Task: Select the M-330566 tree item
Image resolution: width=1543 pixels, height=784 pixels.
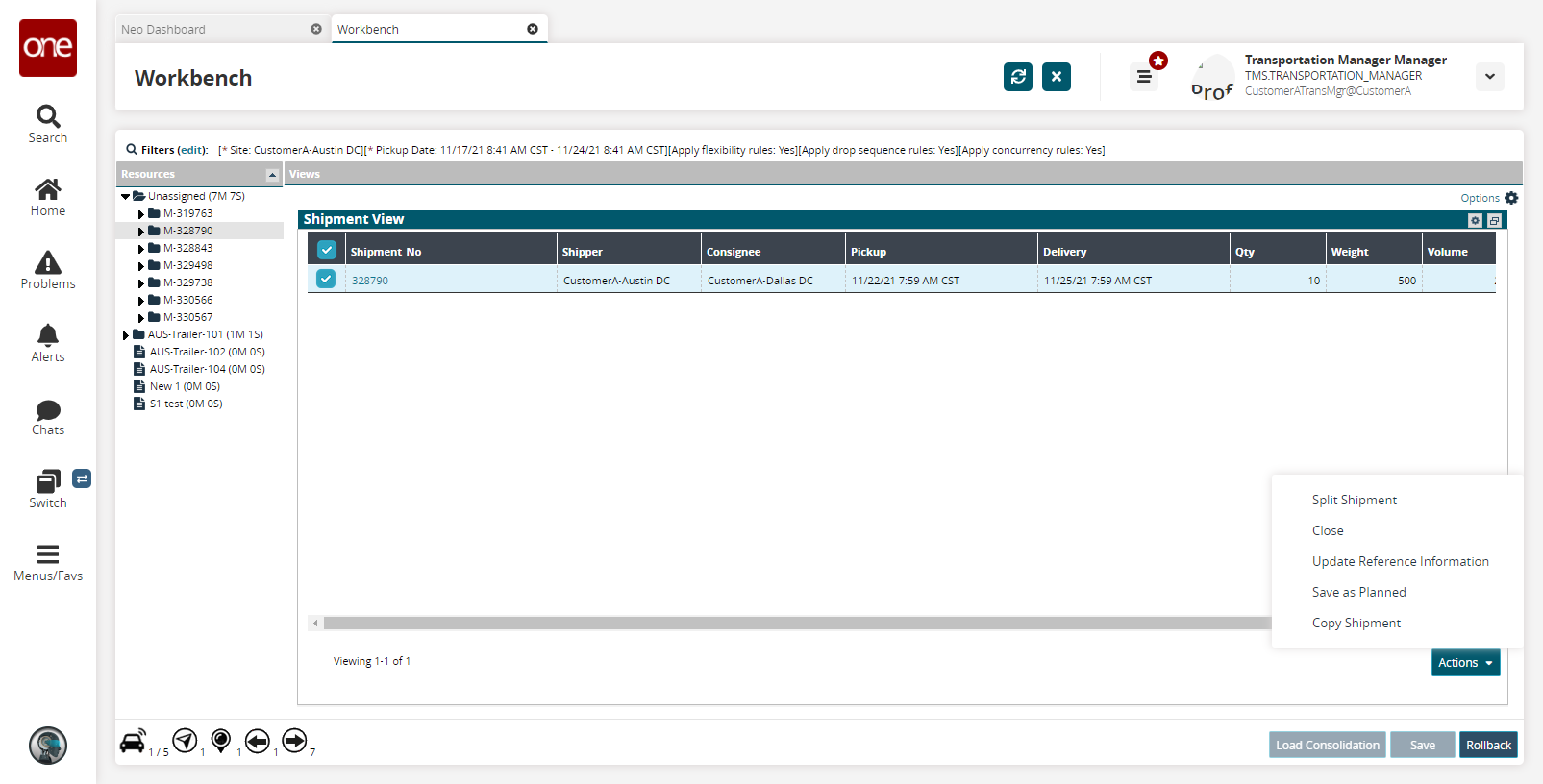Action: pos(187,300)
